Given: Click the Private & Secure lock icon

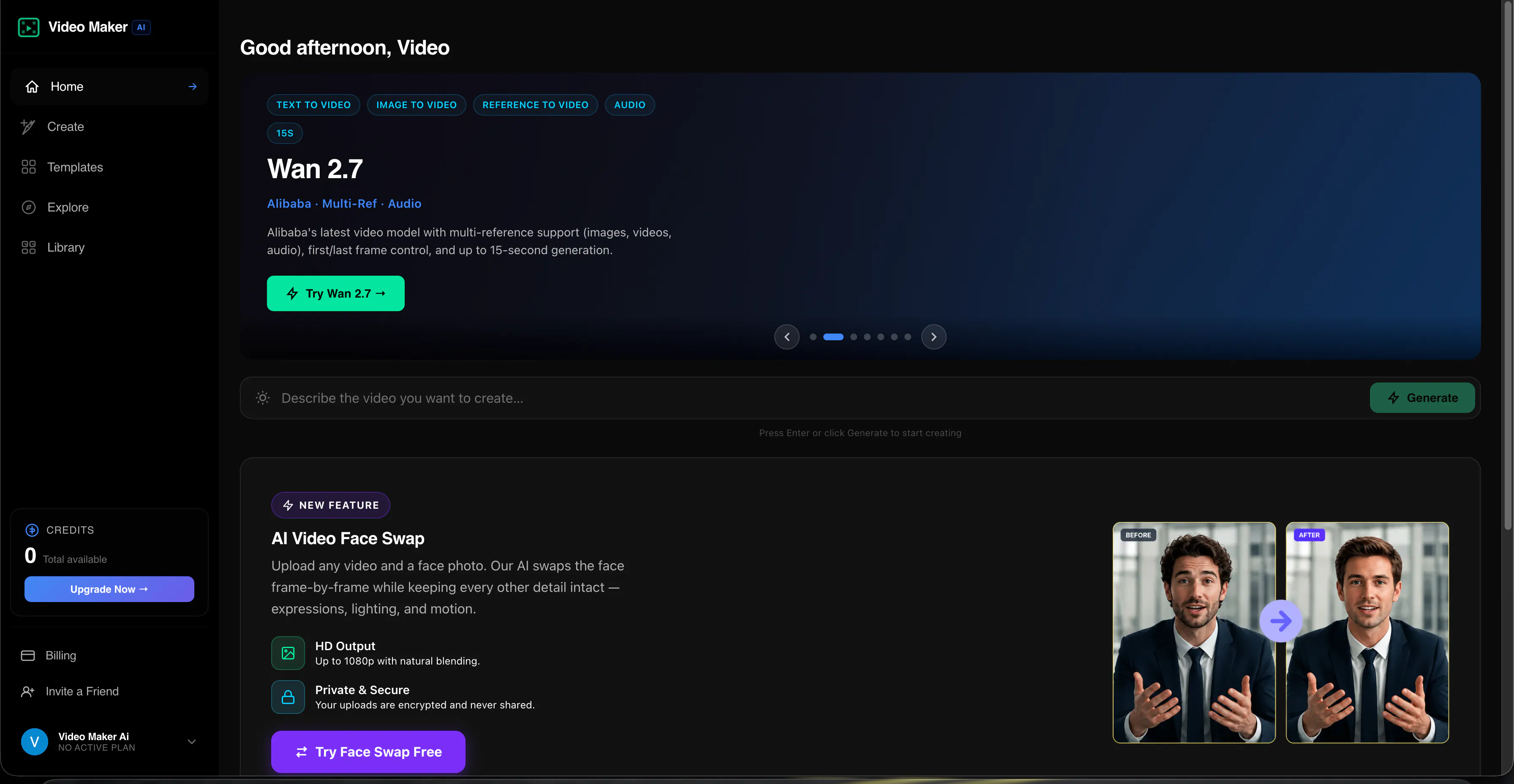Looking at the screenshot, I should coord(288,697).
